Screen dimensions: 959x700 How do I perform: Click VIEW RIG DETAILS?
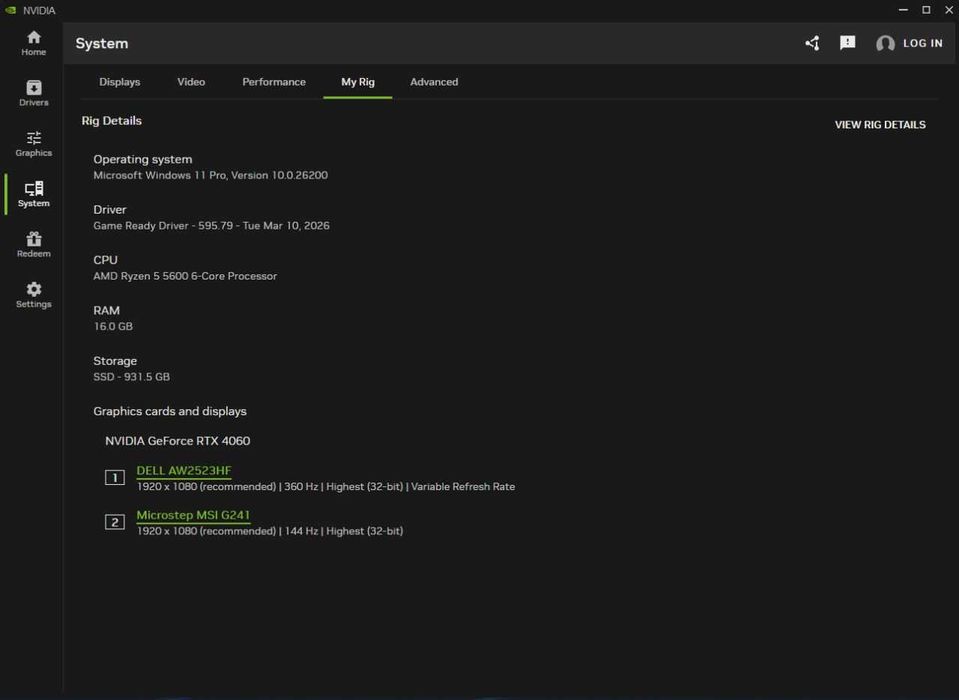click(880, 125)
